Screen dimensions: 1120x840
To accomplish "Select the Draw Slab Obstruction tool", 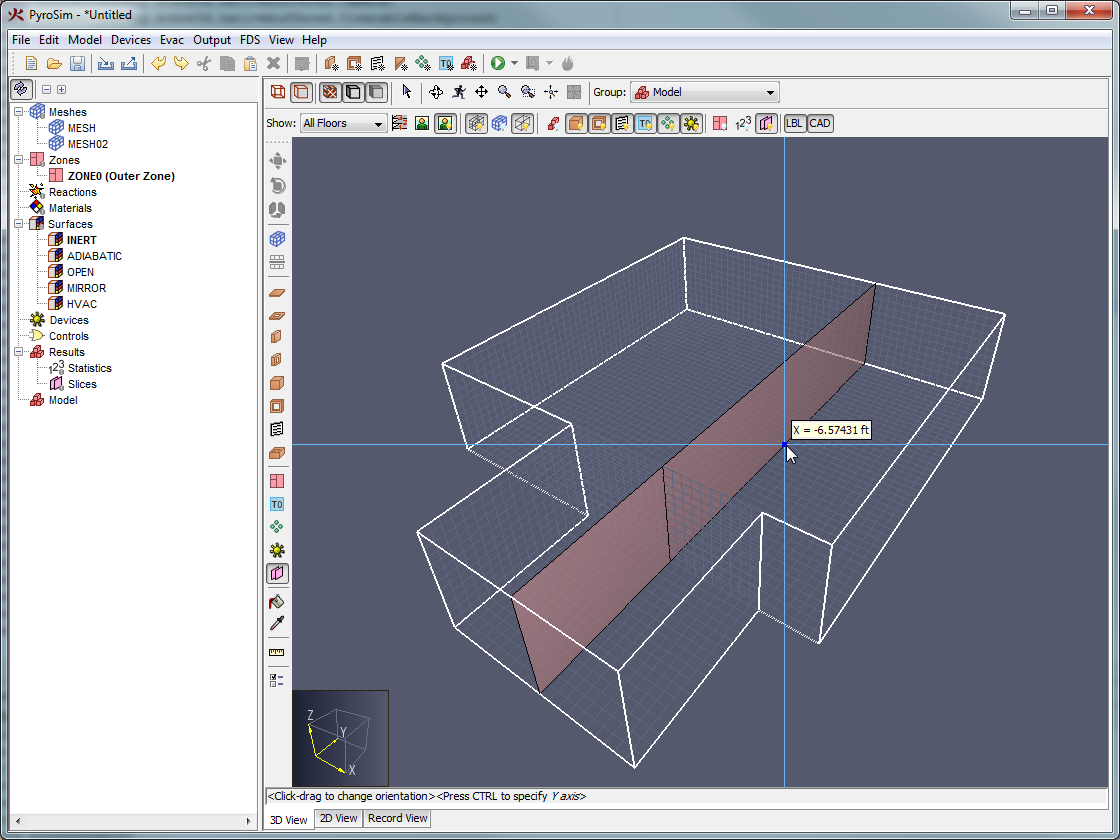I will tap(277, 293).
